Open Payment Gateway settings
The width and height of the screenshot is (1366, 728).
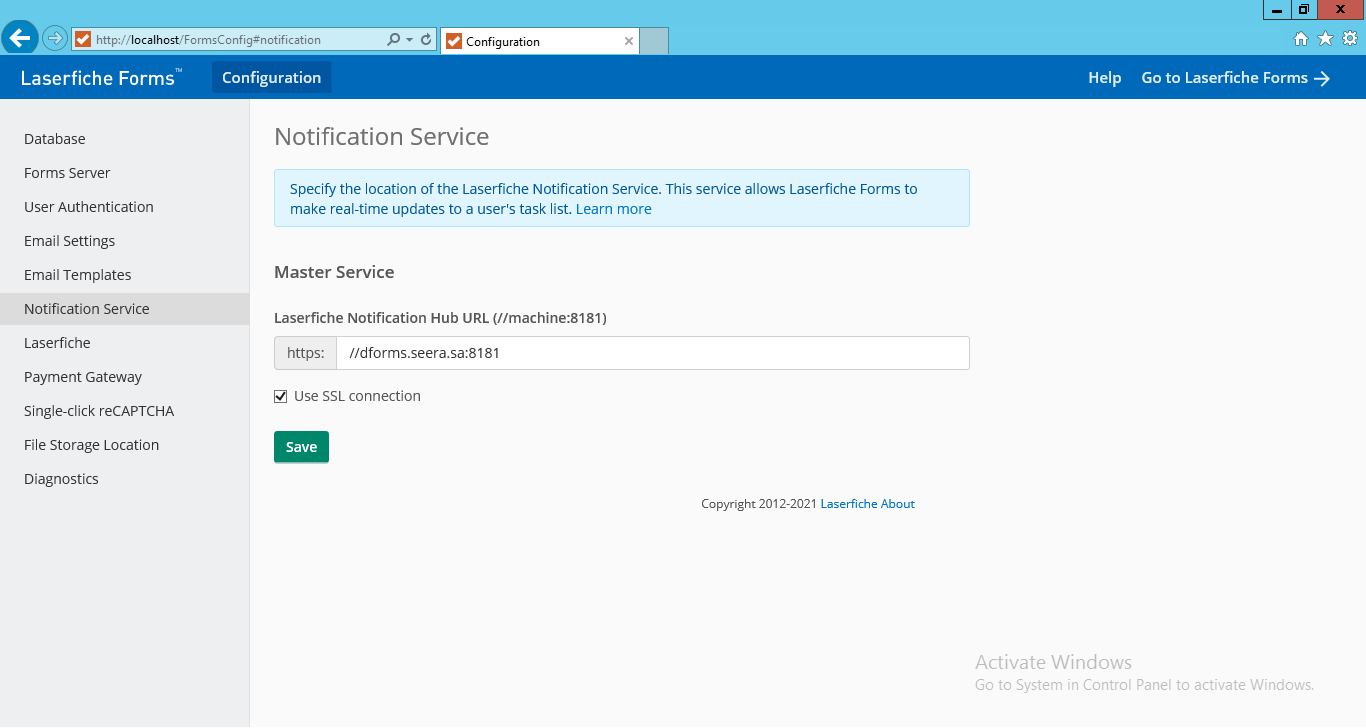[124, 377]
